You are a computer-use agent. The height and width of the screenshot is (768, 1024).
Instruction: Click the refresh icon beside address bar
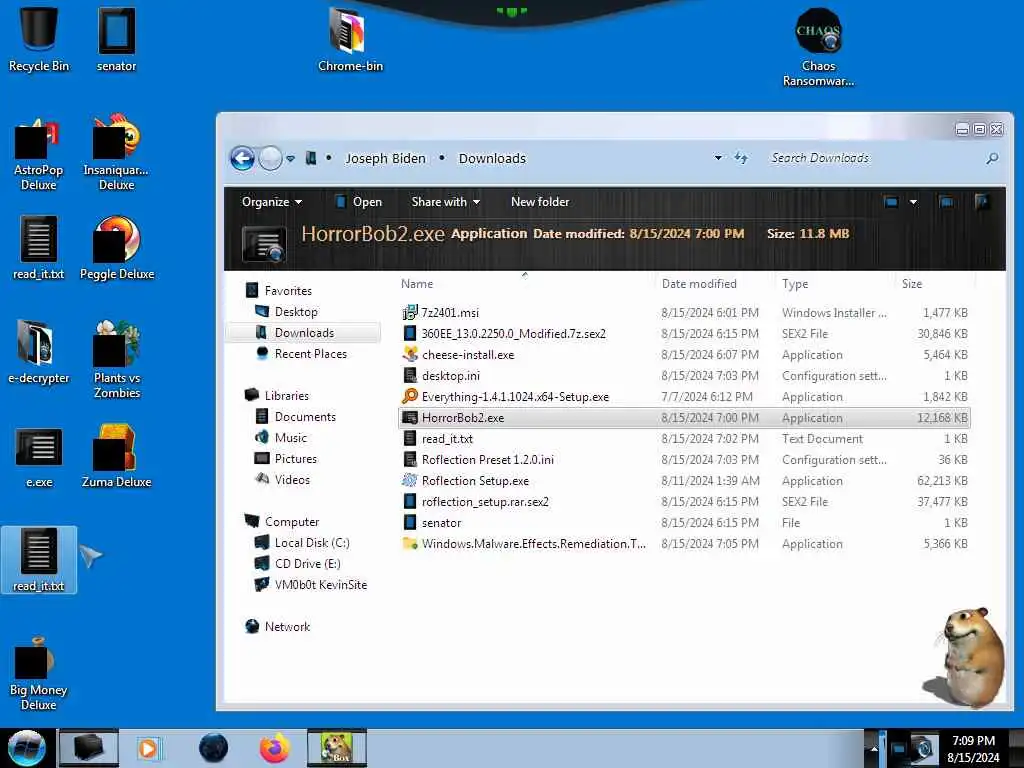[741, 158]
